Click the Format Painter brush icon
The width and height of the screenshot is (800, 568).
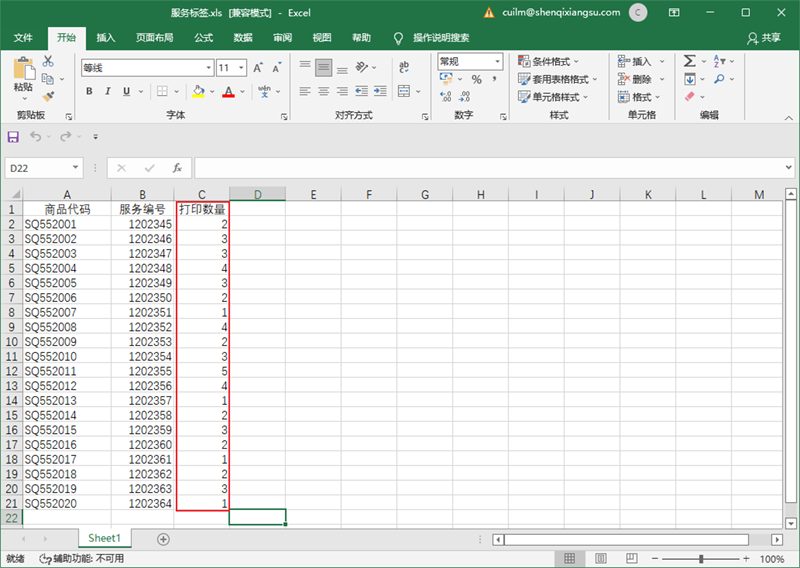47,97
